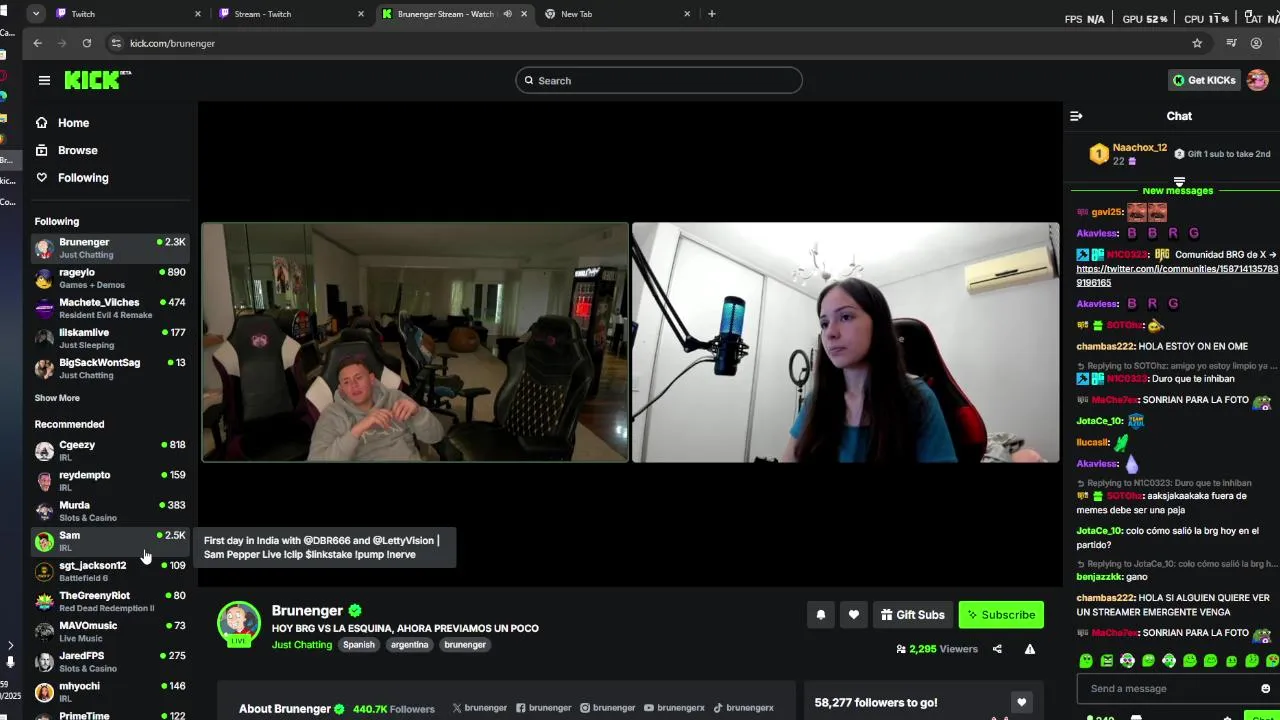Open JaredFPS recommended channel

point(110,661)
